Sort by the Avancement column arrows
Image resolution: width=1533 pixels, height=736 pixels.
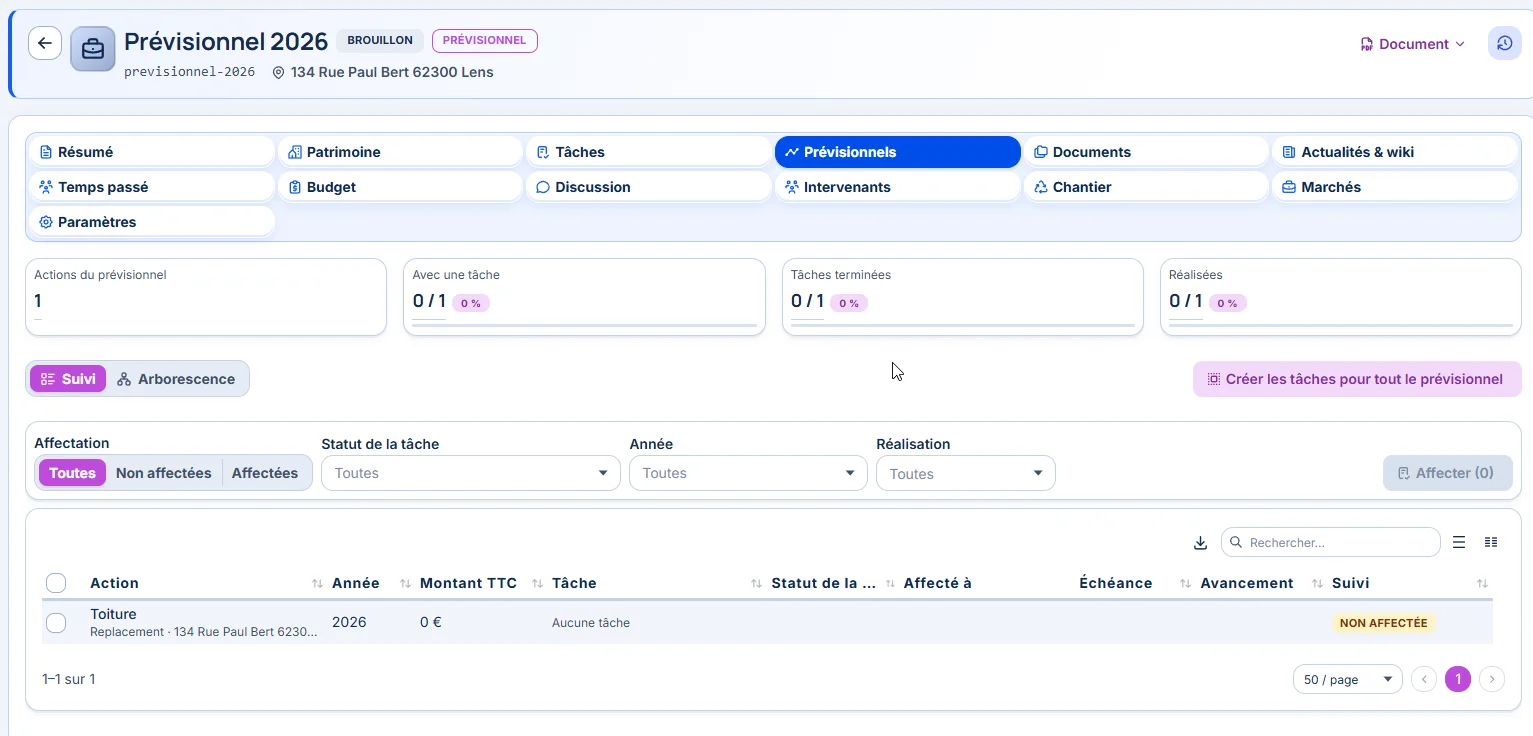click(x=1318, y=583)
